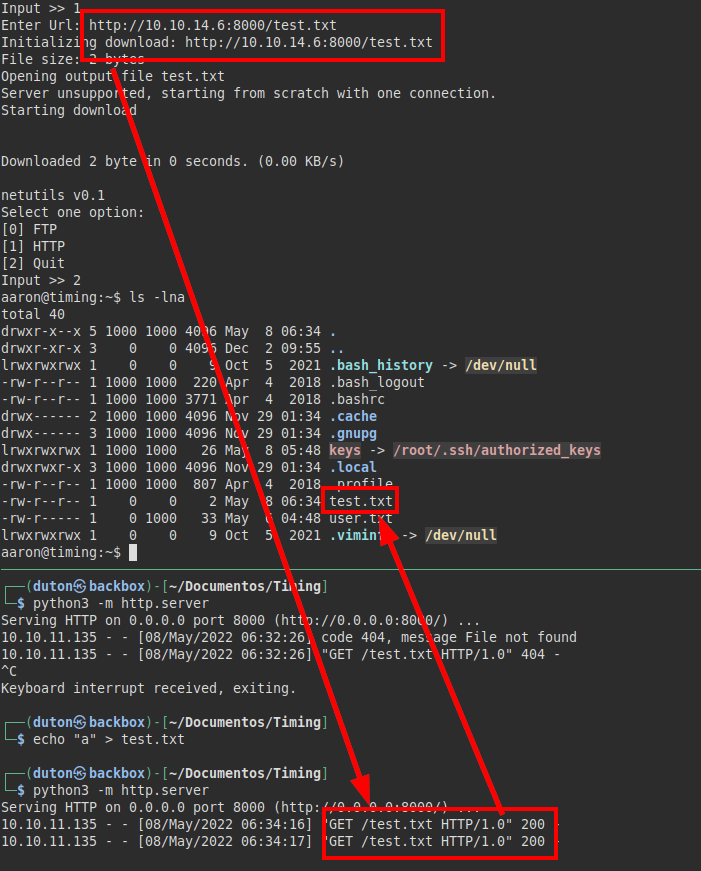Image resolution: width=701 pixels, height=871 pixels.
Task: Click the .local directory name
Action: pos(353,468)
